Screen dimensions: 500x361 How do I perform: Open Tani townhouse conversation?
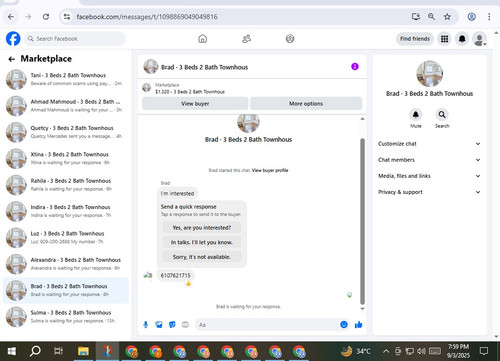66,79
